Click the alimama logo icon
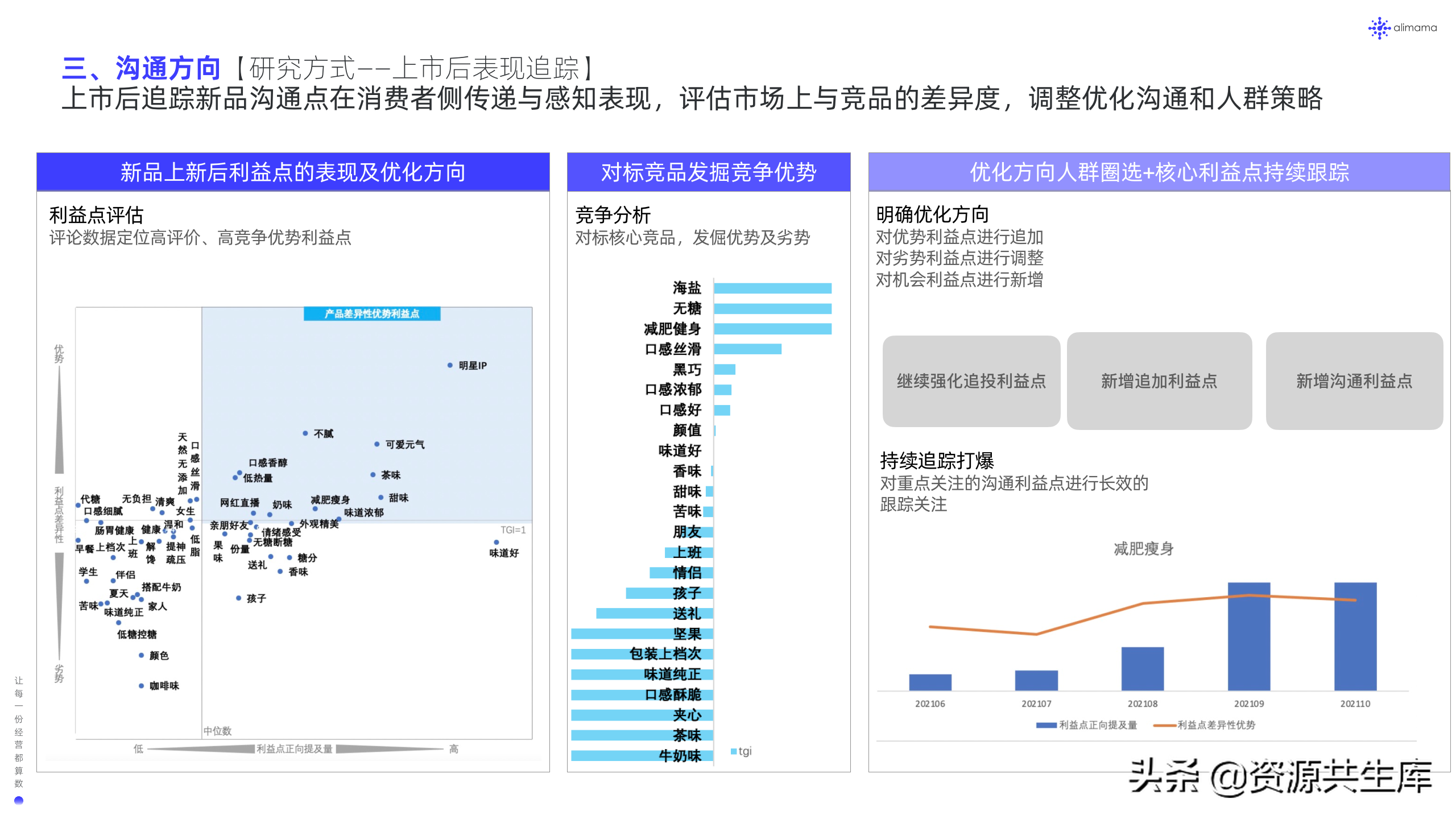The width and height of the screenshot is (1456, 819). pos(1379,28)
